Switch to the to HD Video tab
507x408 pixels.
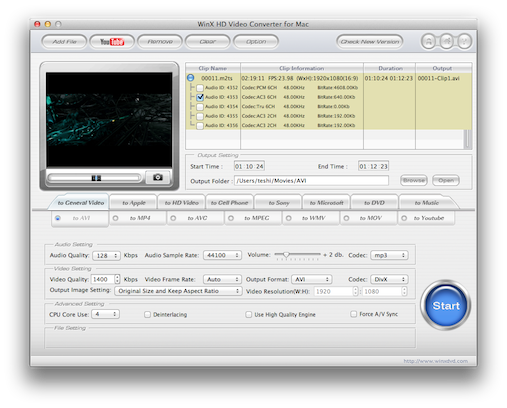182,203
